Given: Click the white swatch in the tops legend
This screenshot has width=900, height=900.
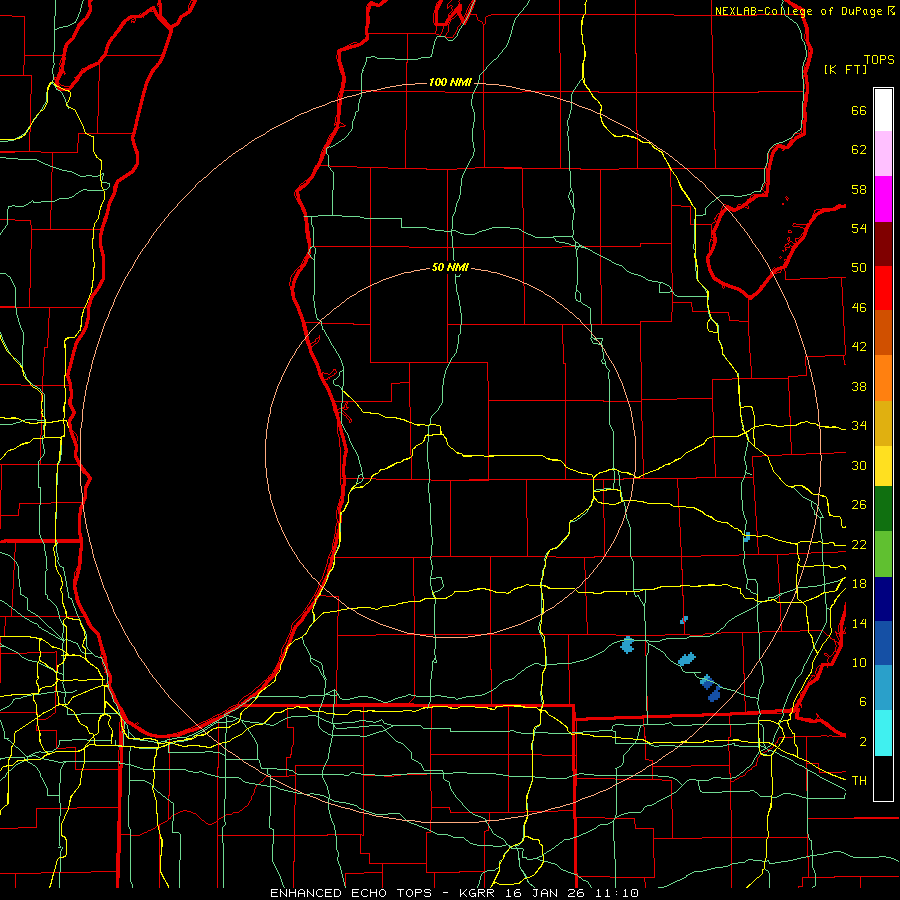Looking at the screenshot, I should click(x=883, y=110).
